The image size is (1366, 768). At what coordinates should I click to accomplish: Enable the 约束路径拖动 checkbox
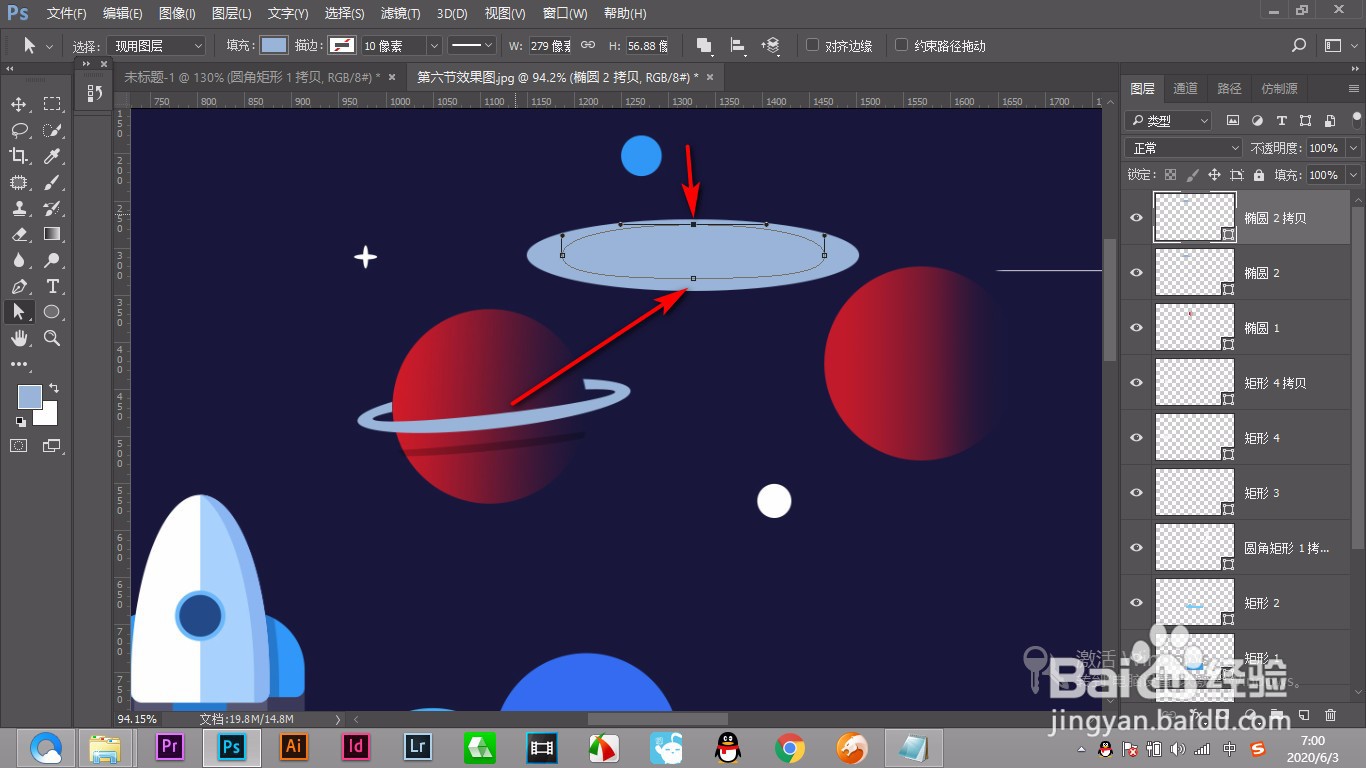[x=902, y=45]
